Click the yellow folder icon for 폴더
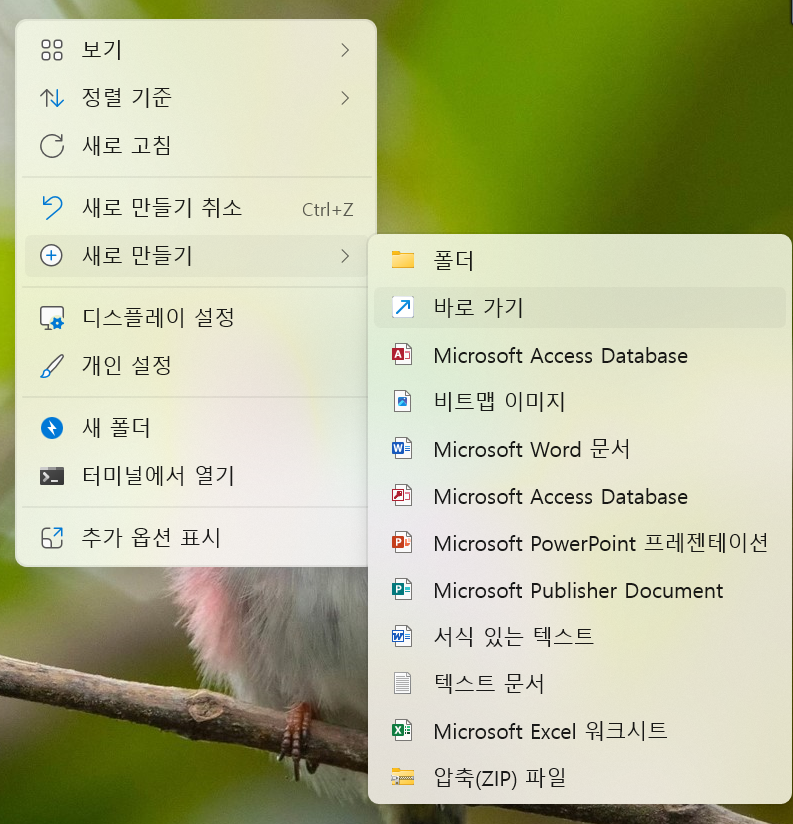The height and width of the screenshot is (824, 793). tap(403, 260)
